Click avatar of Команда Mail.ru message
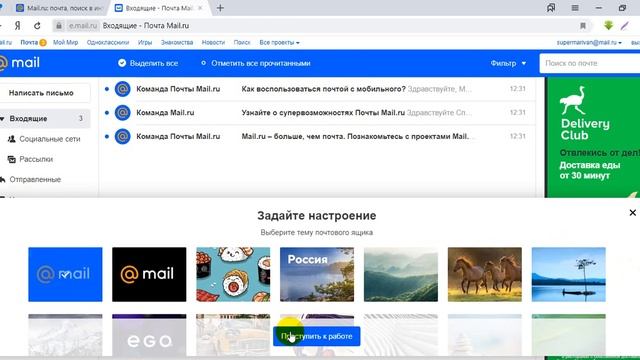The width and height of the screenshot is (640, 360). tap(122, 113)
